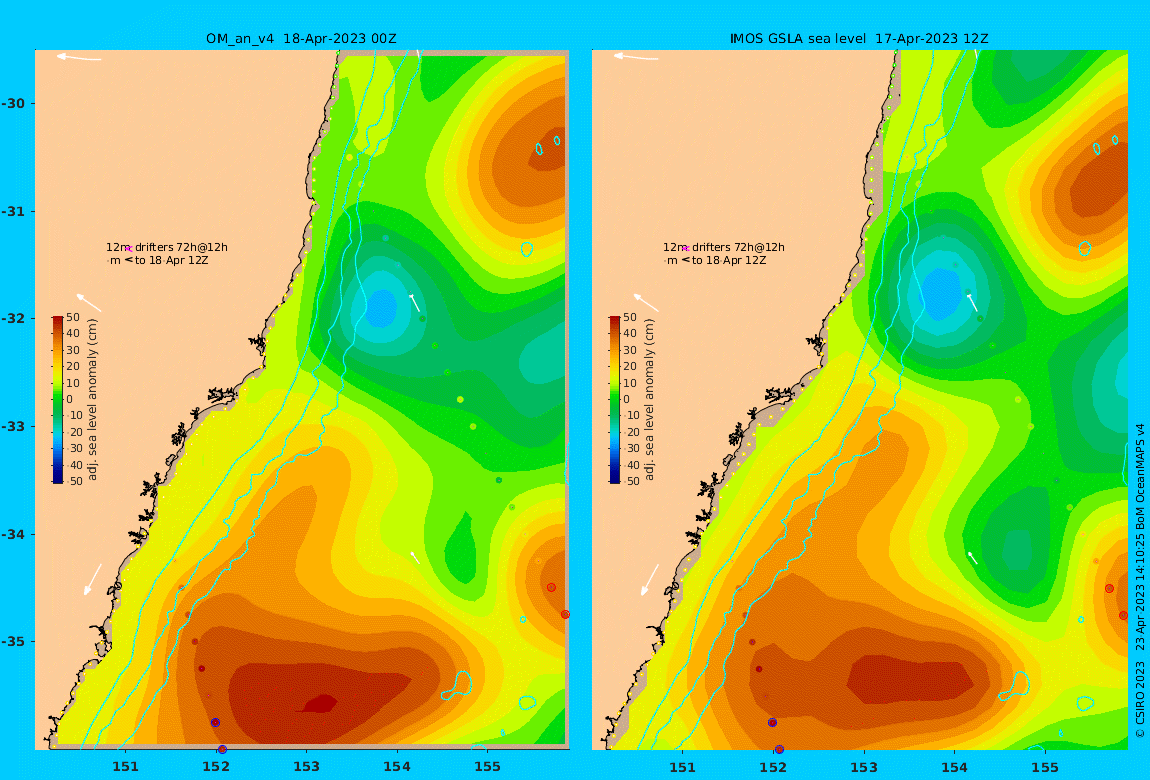Viewport: 1150px width, 780px height.
Task: Click longitude label 151 under left map
Action: 125,767
